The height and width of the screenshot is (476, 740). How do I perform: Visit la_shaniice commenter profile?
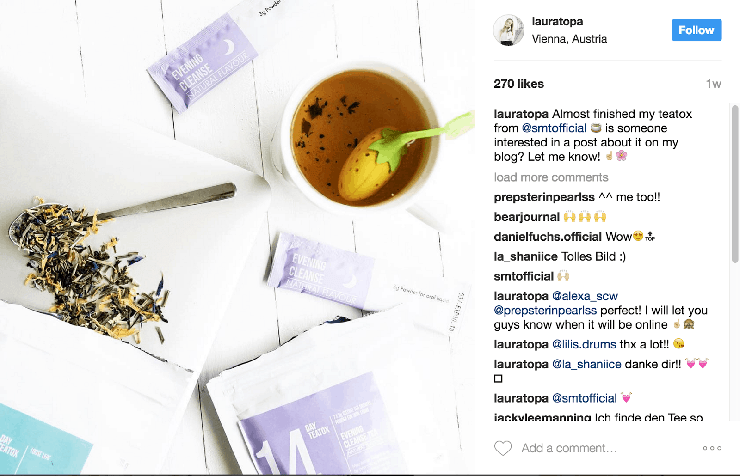pyautogui.click(x=525, y=257)
